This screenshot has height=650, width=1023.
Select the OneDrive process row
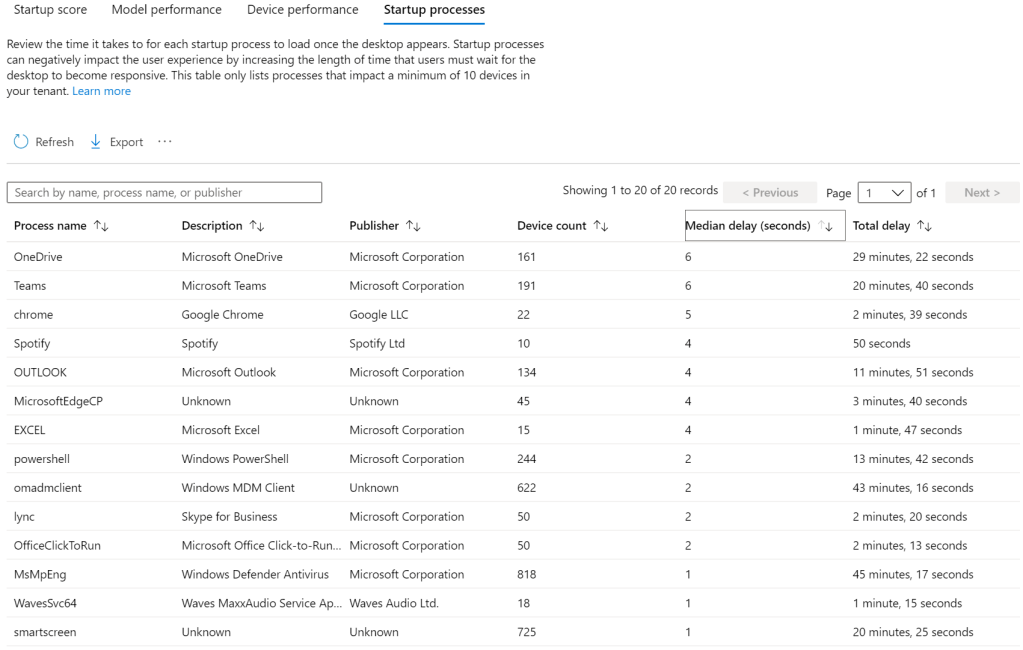click(x=38, y=257)
